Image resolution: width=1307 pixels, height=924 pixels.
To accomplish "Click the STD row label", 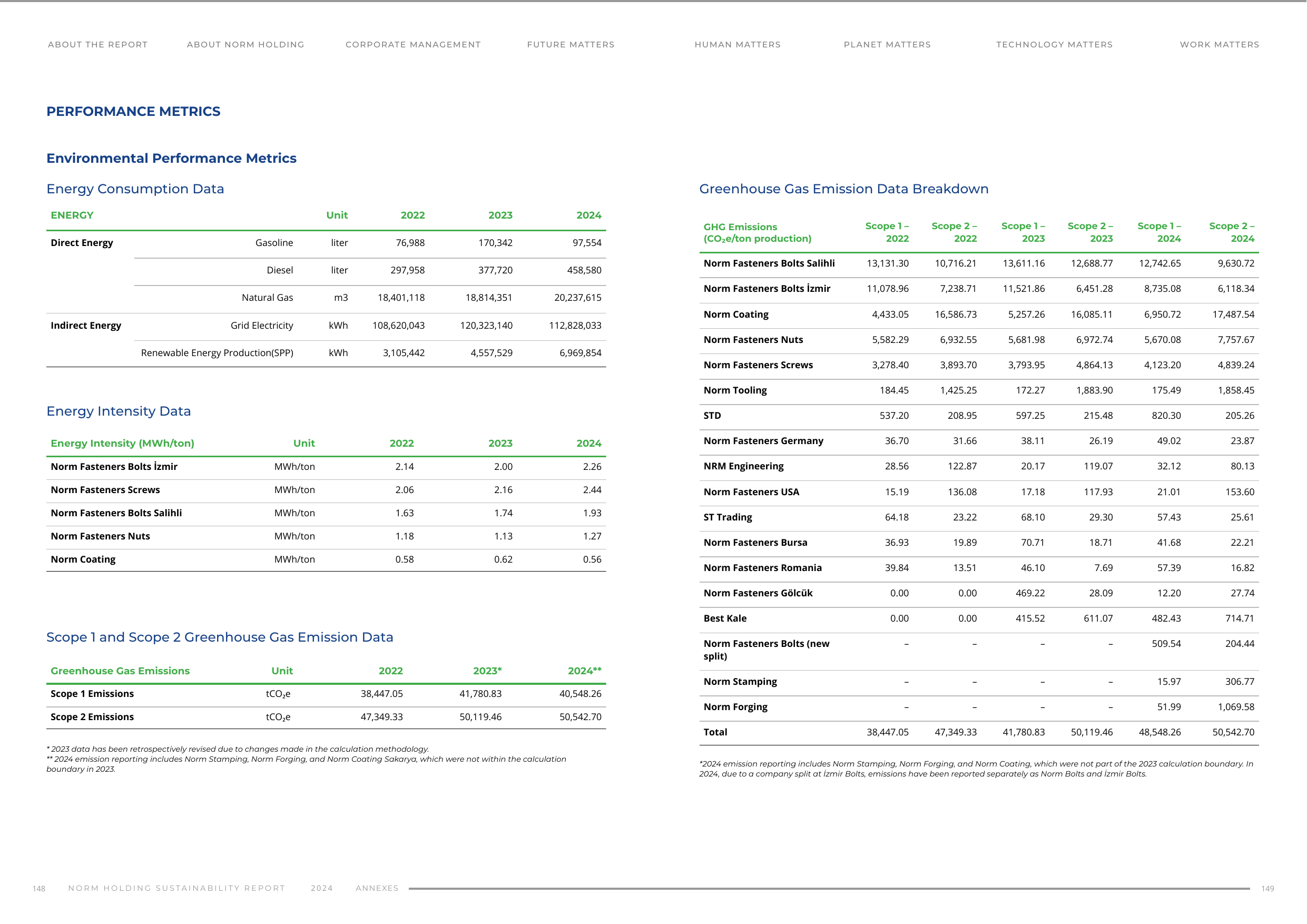I will coord(712,416).
